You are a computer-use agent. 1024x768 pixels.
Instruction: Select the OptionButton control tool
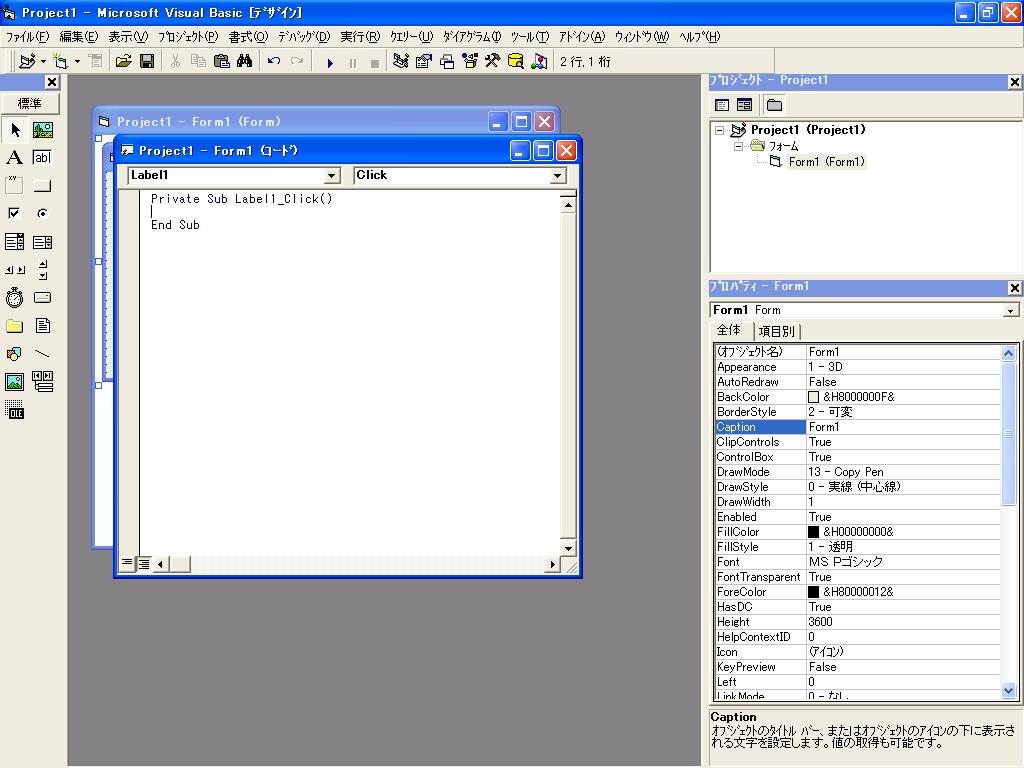coord(42,214)
